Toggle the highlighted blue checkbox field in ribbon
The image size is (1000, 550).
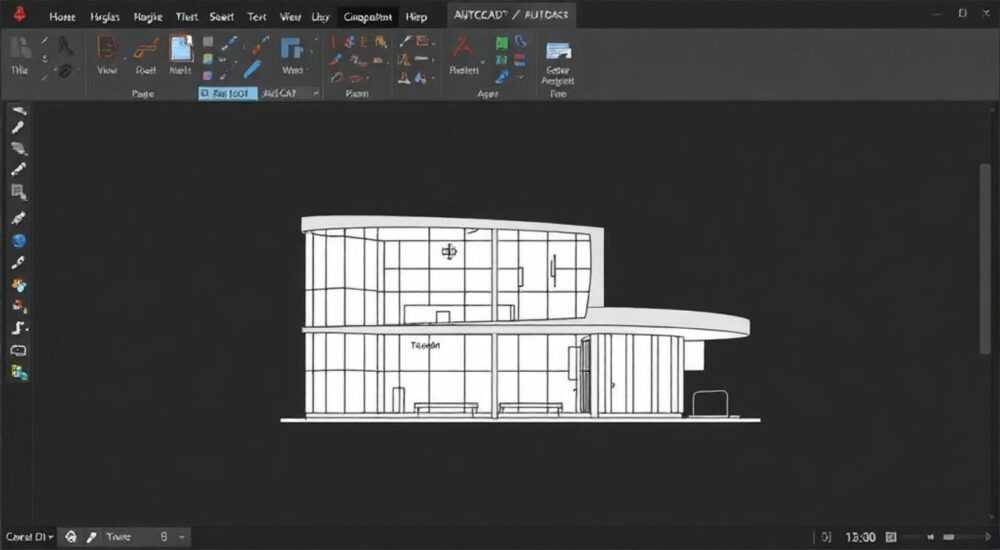[x=228, y=93]
